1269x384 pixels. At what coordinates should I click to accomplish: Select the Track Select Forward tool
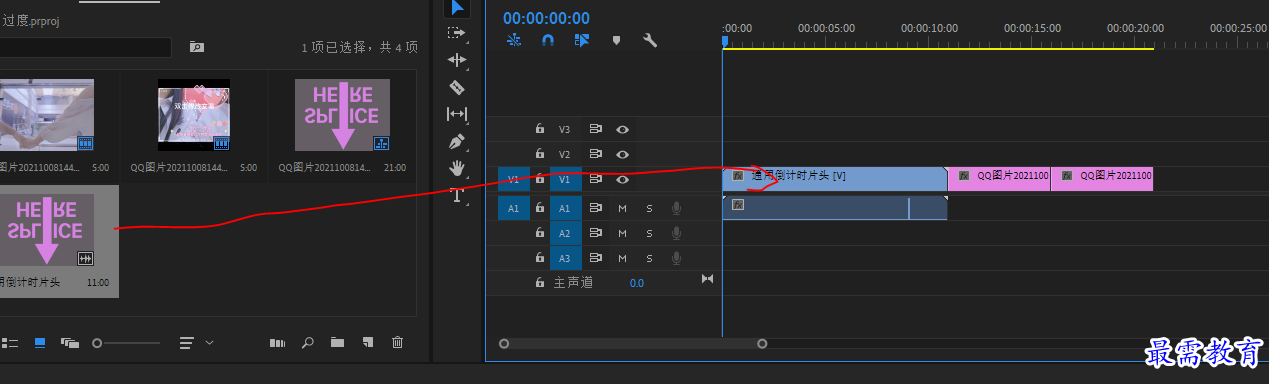click(457, 33)
